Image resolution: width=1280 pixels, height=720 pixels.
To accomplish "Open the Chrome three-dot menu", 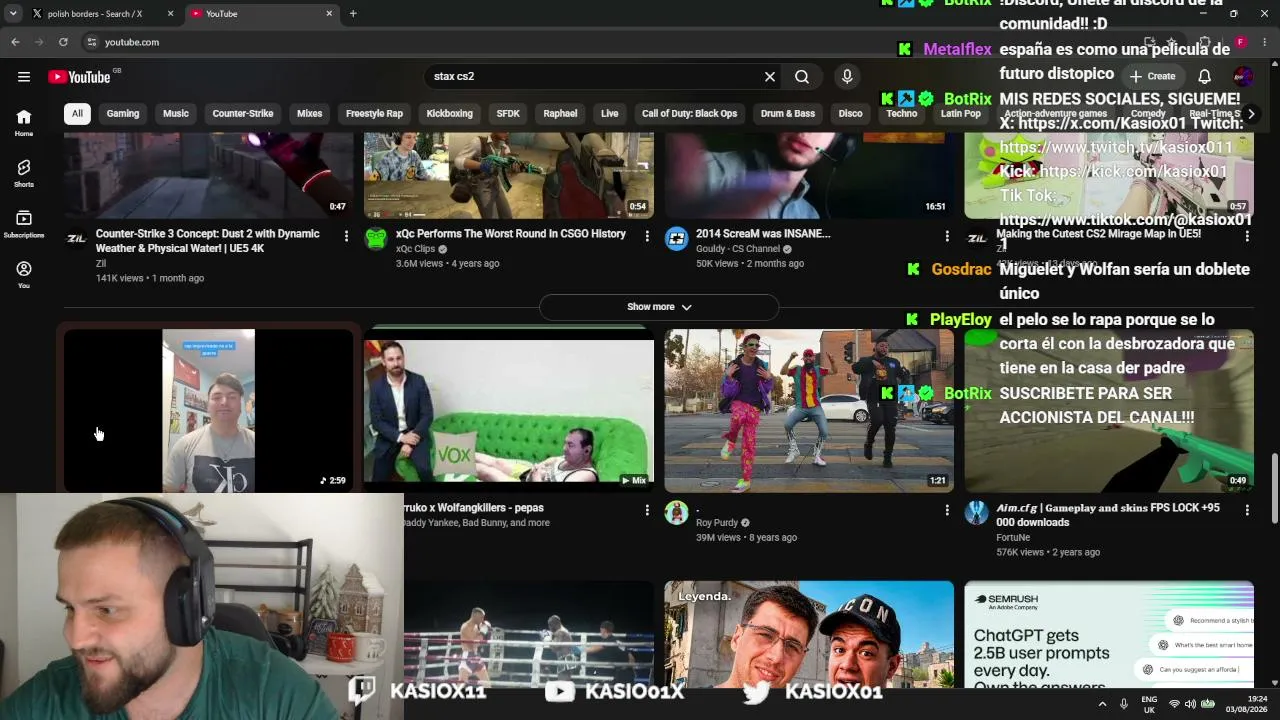I will (x=1265, y=42).
